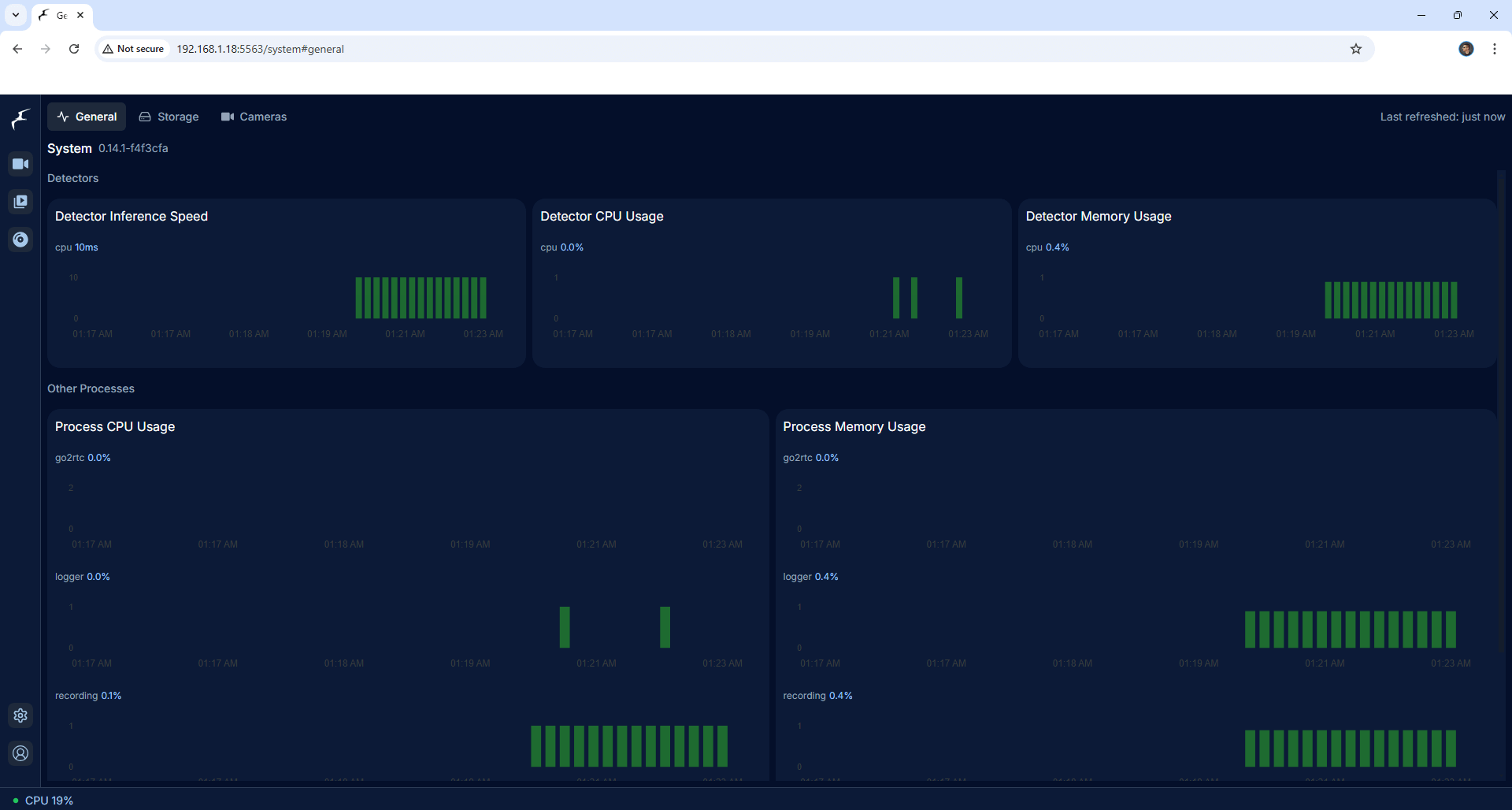1512x810 pixels.
Task: Go forward in browser history
Action: point(46,49)
